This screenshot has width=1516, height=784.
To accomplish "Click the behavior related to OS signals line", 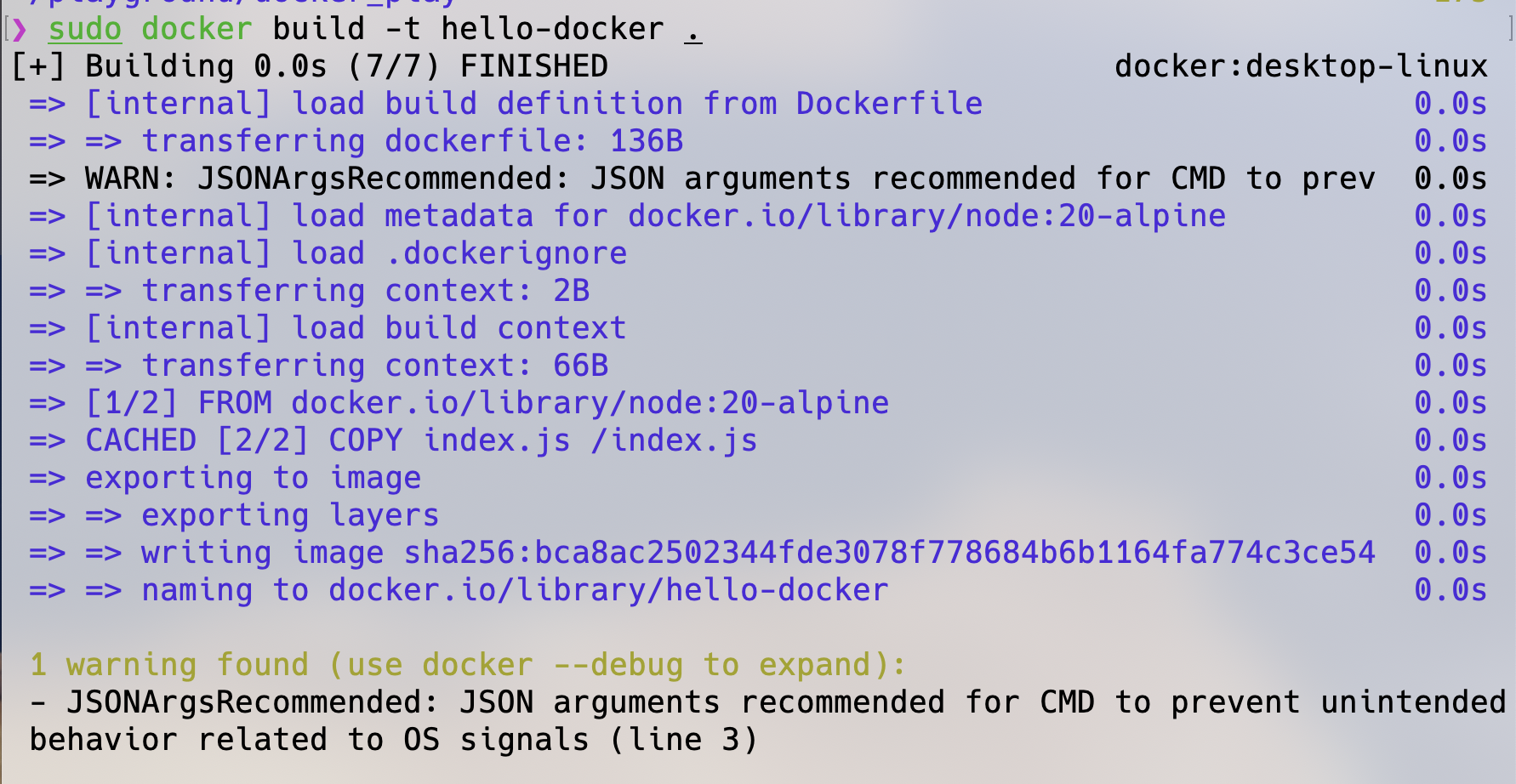I will pyautogui.click(x=393, y=740).
